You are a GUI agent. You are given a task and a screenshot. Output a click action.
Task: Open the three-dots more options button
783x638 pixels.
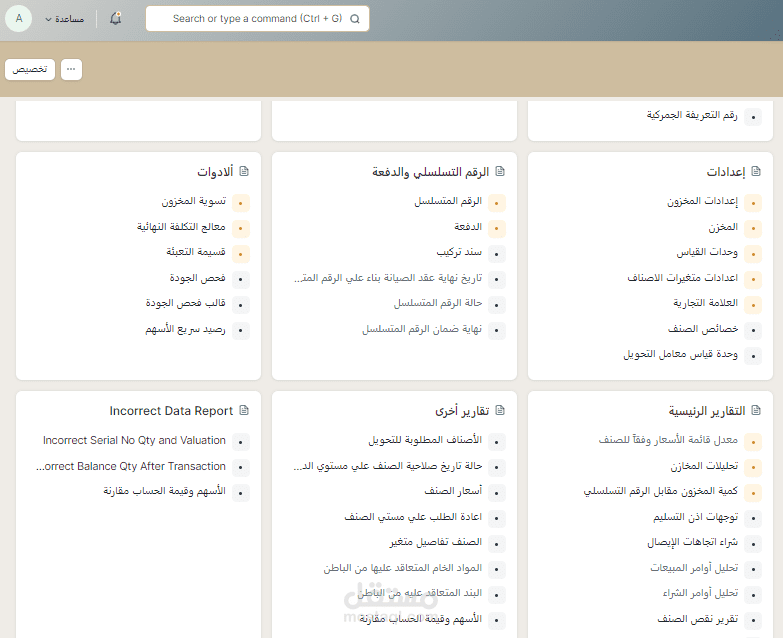tap(71, 69)
